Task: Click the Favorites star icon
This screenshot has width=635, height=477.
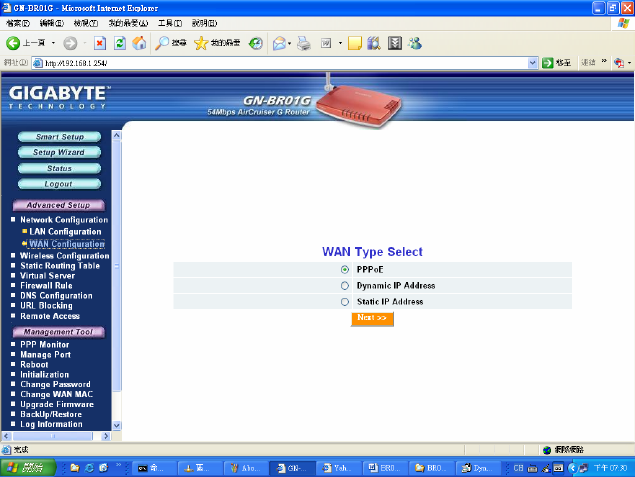Action: pyautogui.click(x=200, y=43)
